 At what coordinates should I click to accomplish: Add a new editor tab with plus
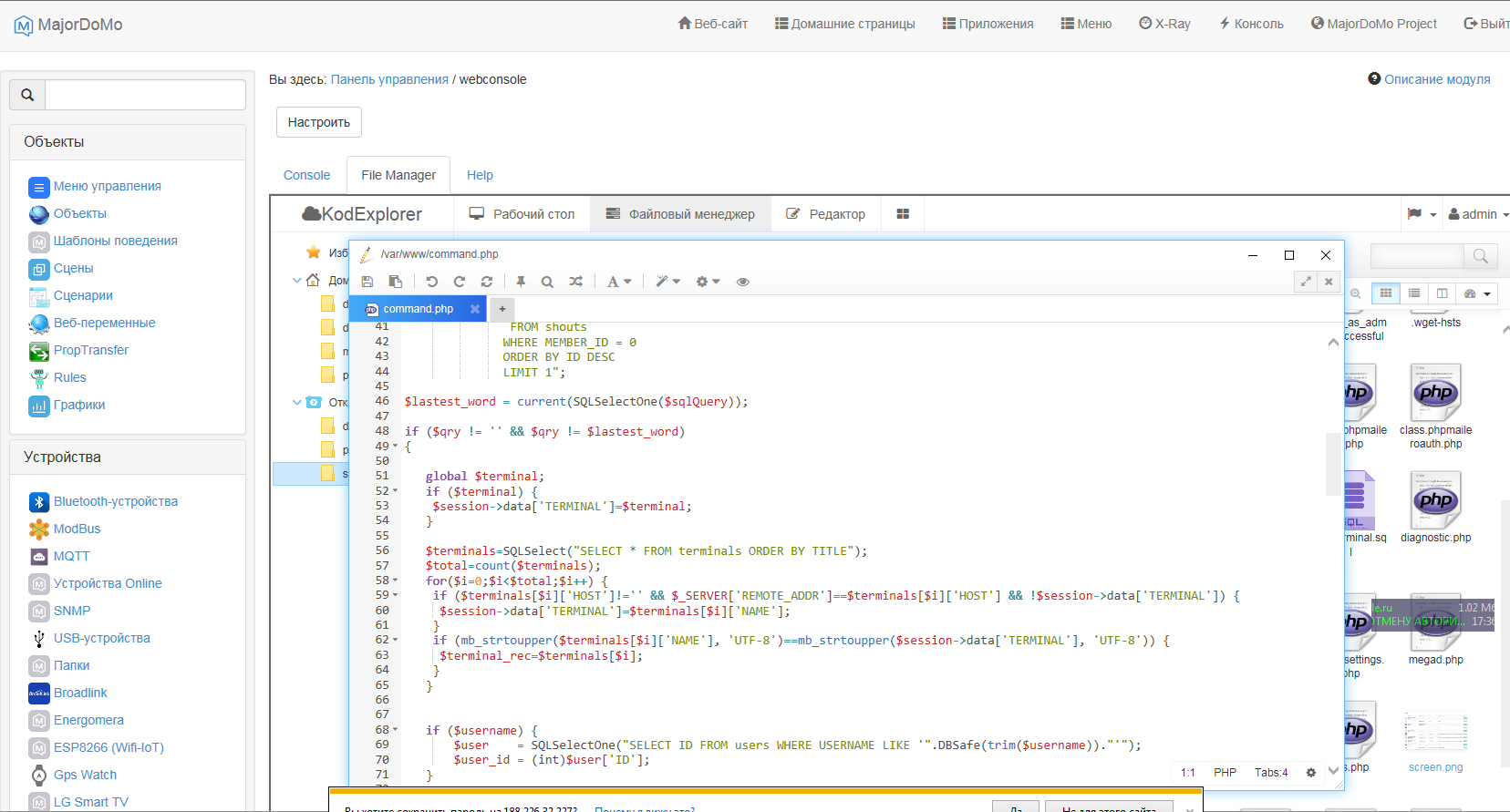[x=502, y=309]
